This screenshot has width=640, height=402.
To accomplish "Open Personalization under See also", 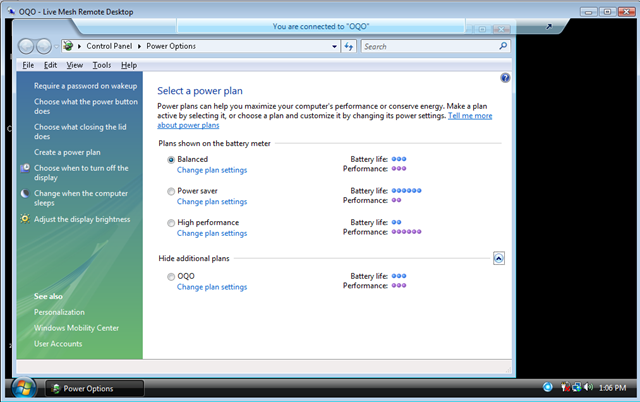I will (x=59, y=312).
